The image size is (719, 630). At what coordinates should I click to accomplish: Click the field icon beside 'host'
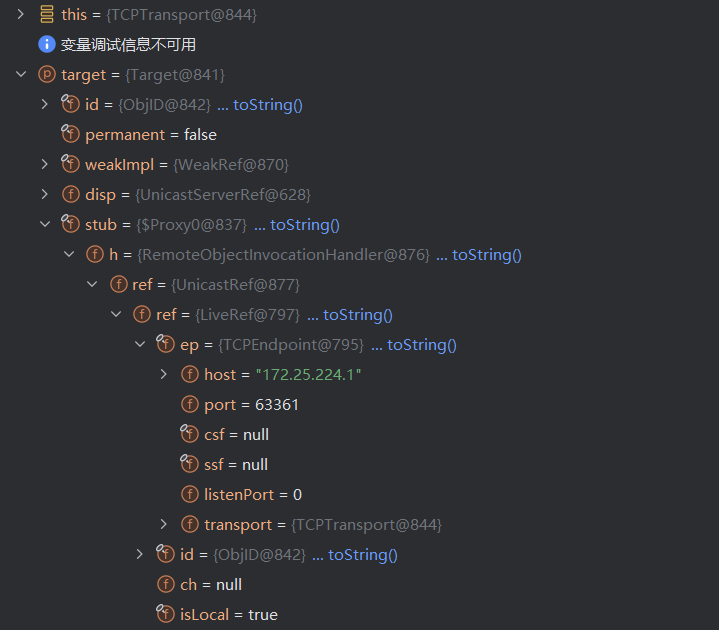pyautogui.click(x=189, y=374)
